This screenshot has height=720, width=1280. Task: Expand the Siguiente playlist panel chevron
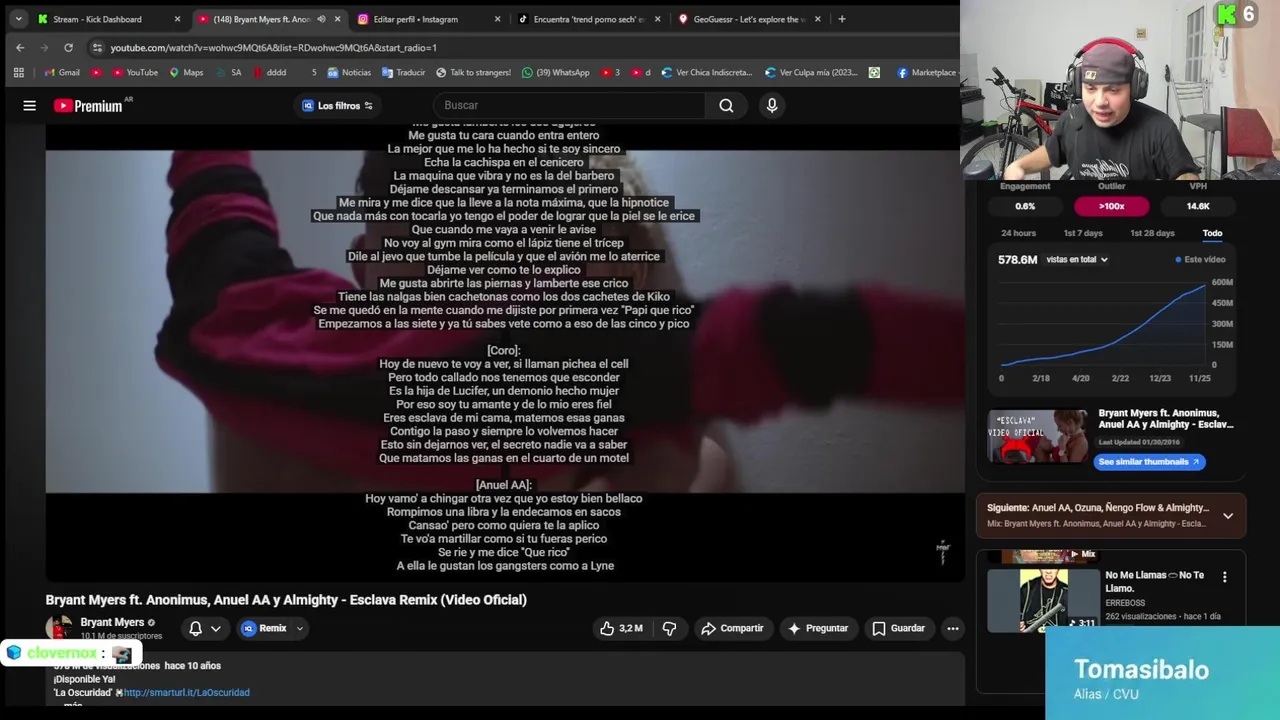pyautogui.click(x=1228, y=516)
